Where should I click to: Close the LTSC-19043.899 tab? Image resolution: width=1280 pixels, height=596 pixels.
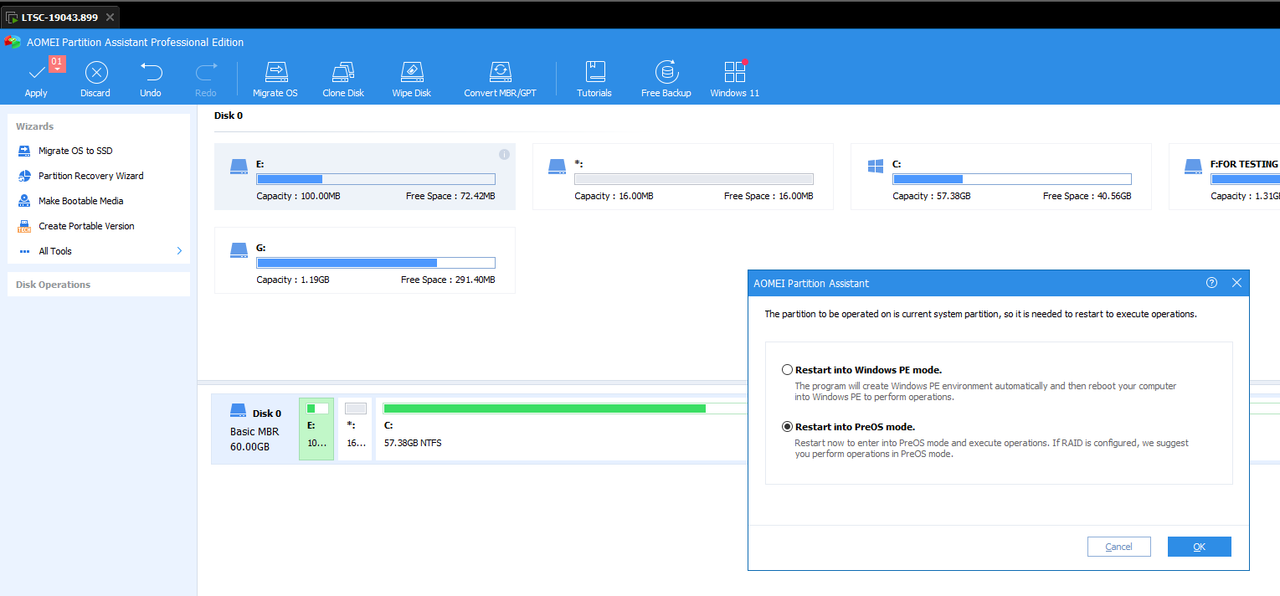click(110, 18)
